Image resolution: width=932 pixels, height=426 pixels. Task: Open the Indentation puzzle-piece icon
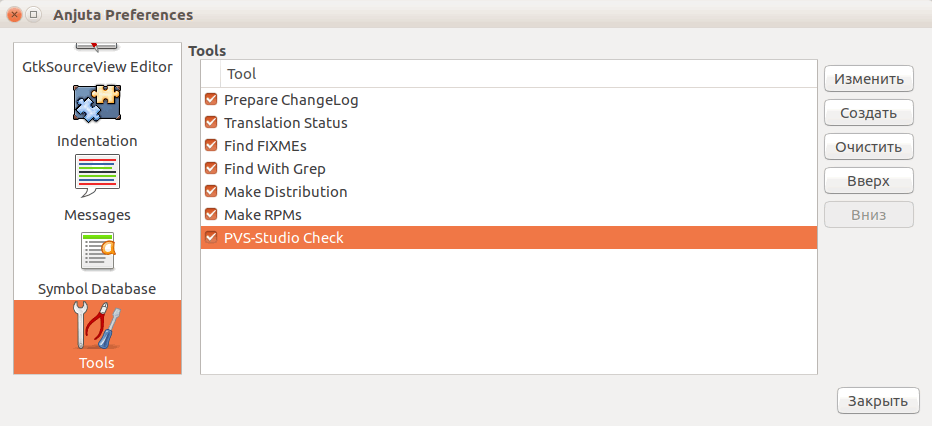[97, 103]
